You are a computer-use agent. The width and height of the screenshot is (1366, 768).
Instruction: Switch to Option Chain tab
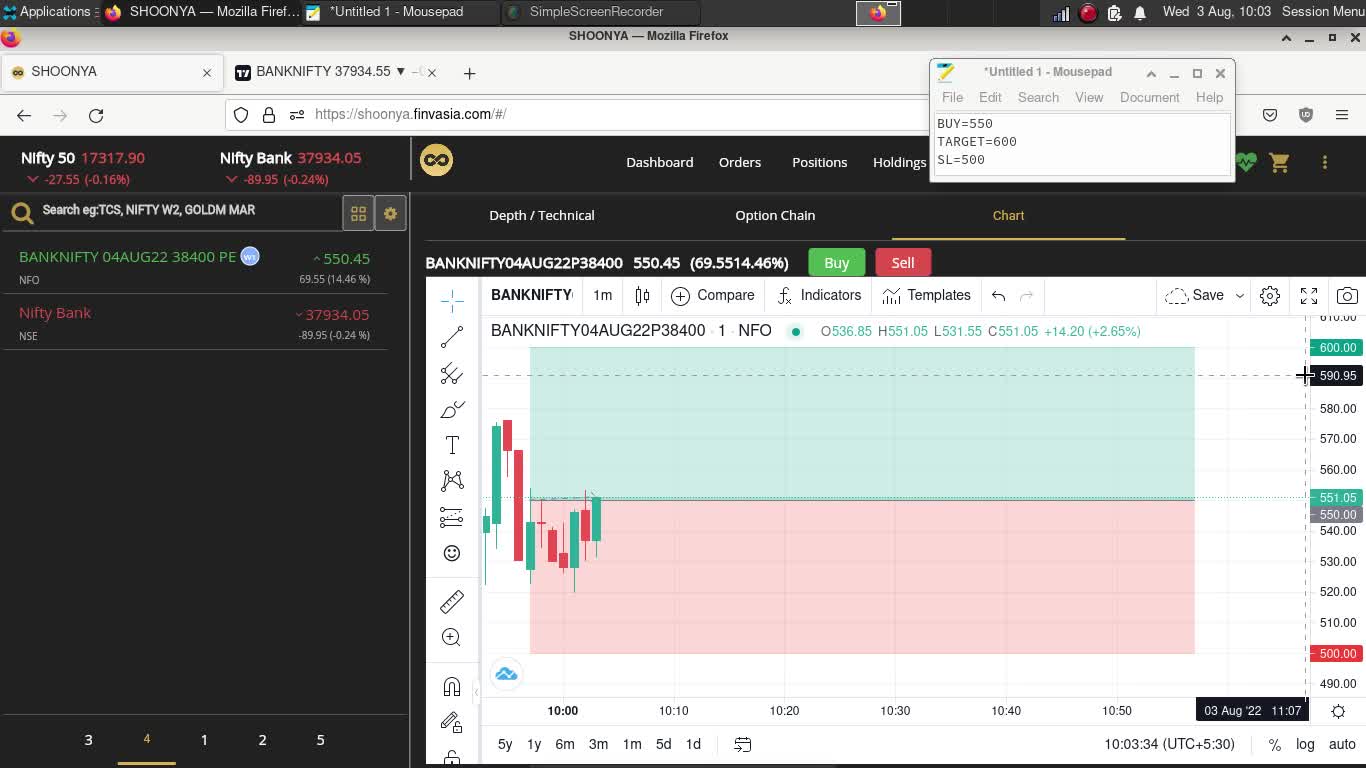pyautogui.click(x=775, y=215)
